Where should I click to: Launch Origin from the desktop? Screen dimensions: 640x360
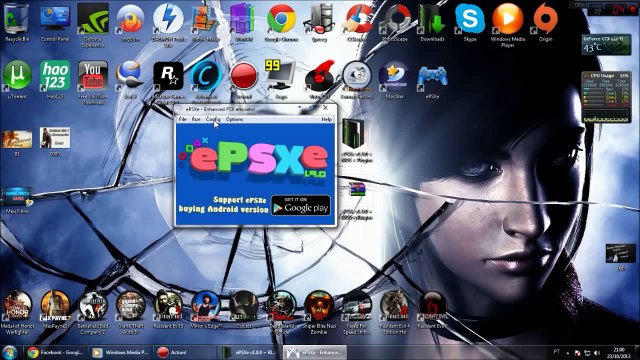(545, 22)
